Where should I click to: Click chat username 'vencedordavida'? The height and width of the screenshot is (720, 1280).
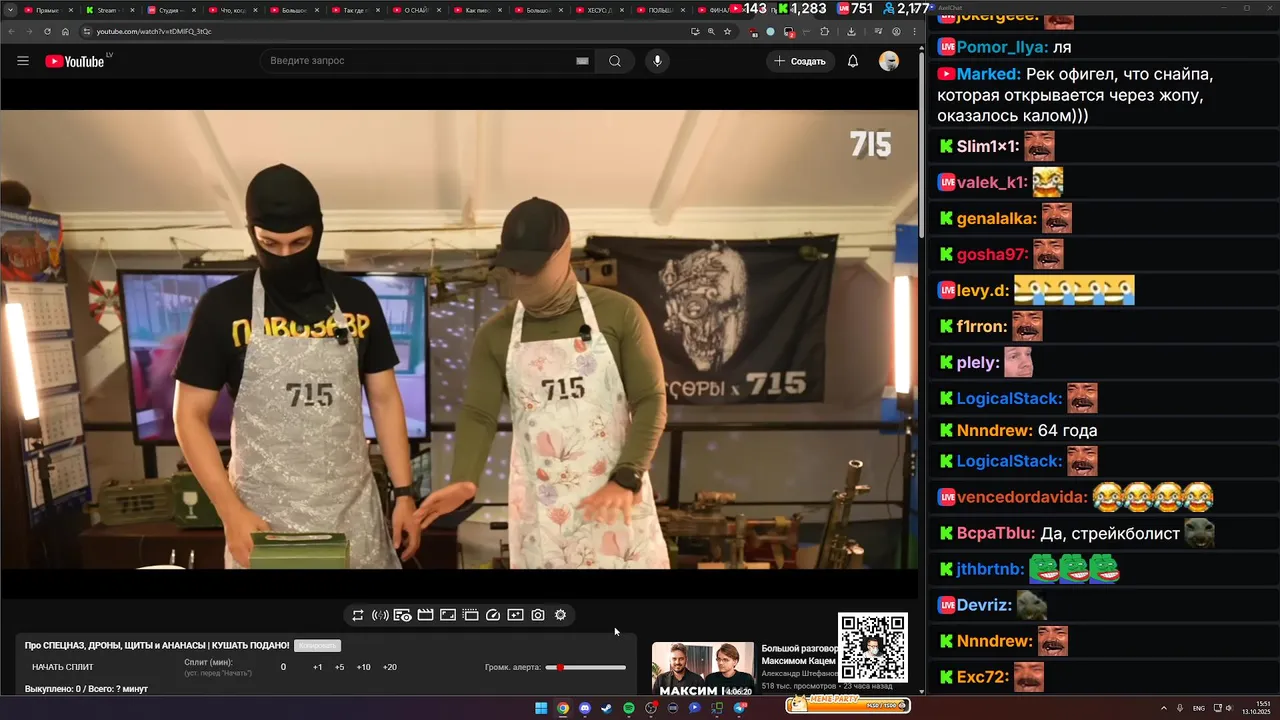pyautogui.click(x=1022, y=498)
